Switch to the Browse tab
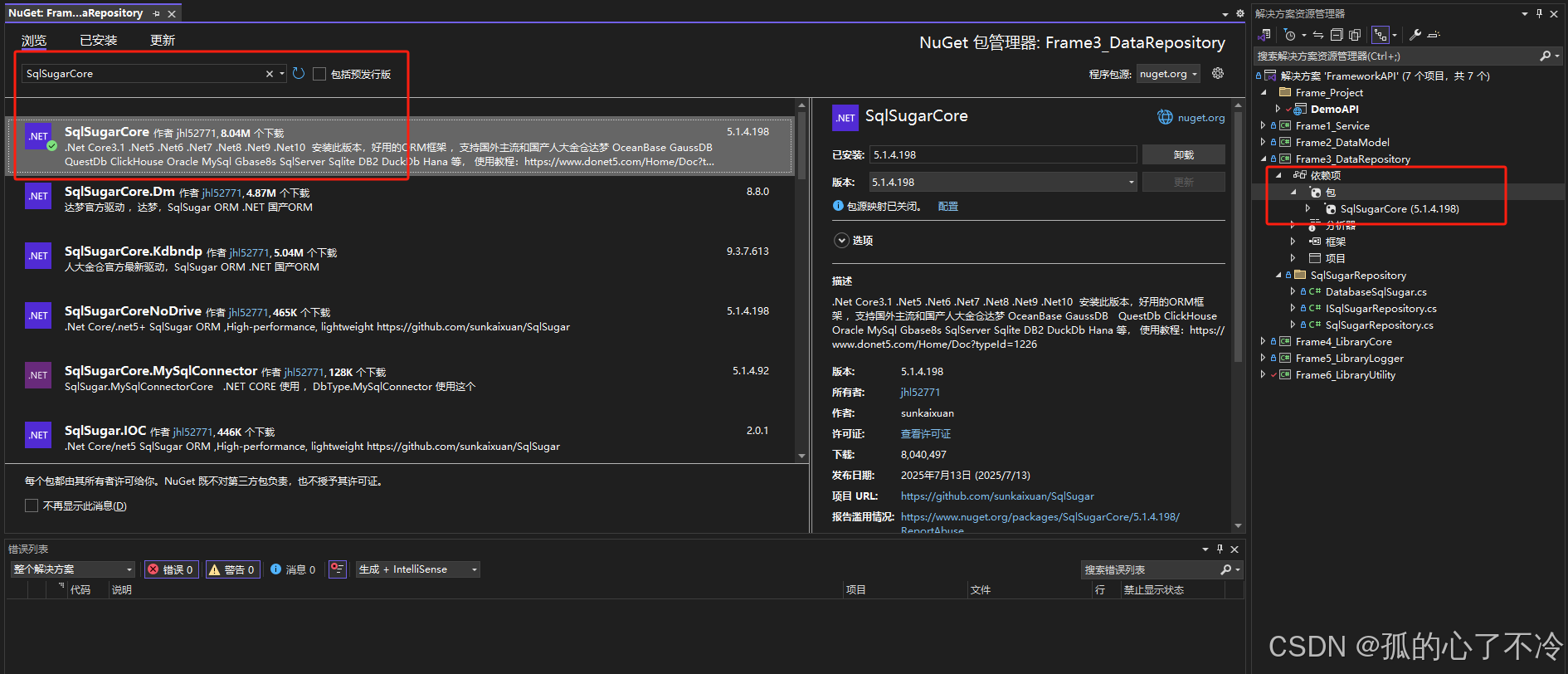Viewport: 1568px width, 674px height. [x=34, y=40]
